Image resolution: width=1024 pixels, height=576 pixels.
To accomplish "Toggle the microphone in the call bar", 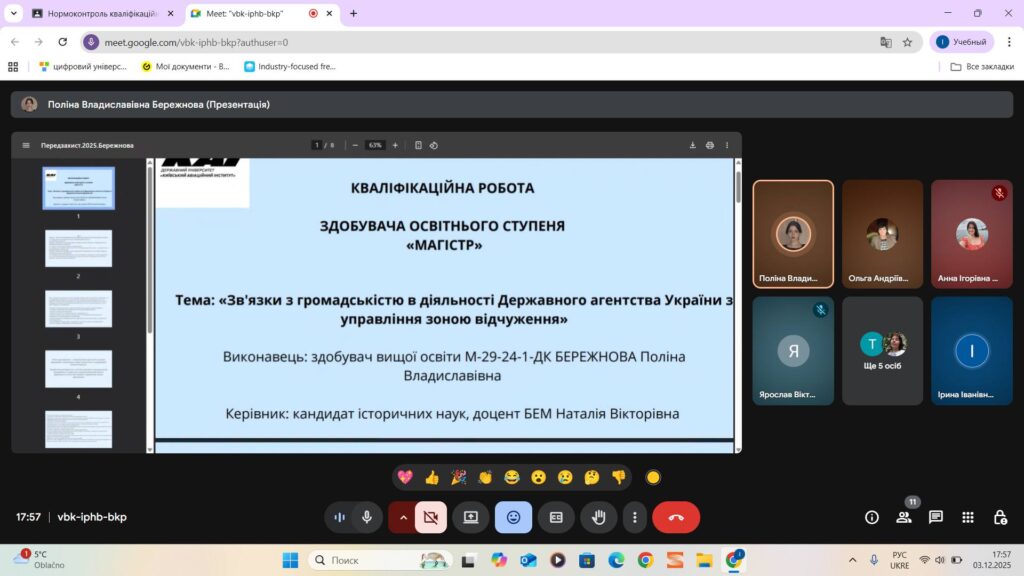I will [367, 517].
